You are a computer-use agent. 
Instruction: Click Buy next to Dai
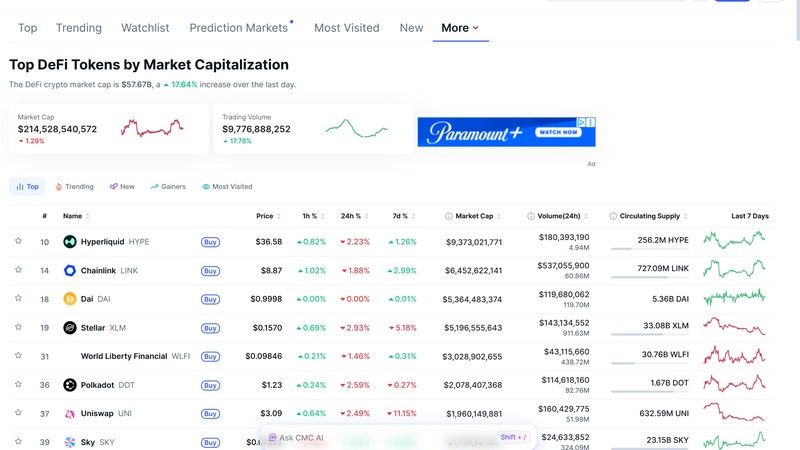[x=210, y=299]
